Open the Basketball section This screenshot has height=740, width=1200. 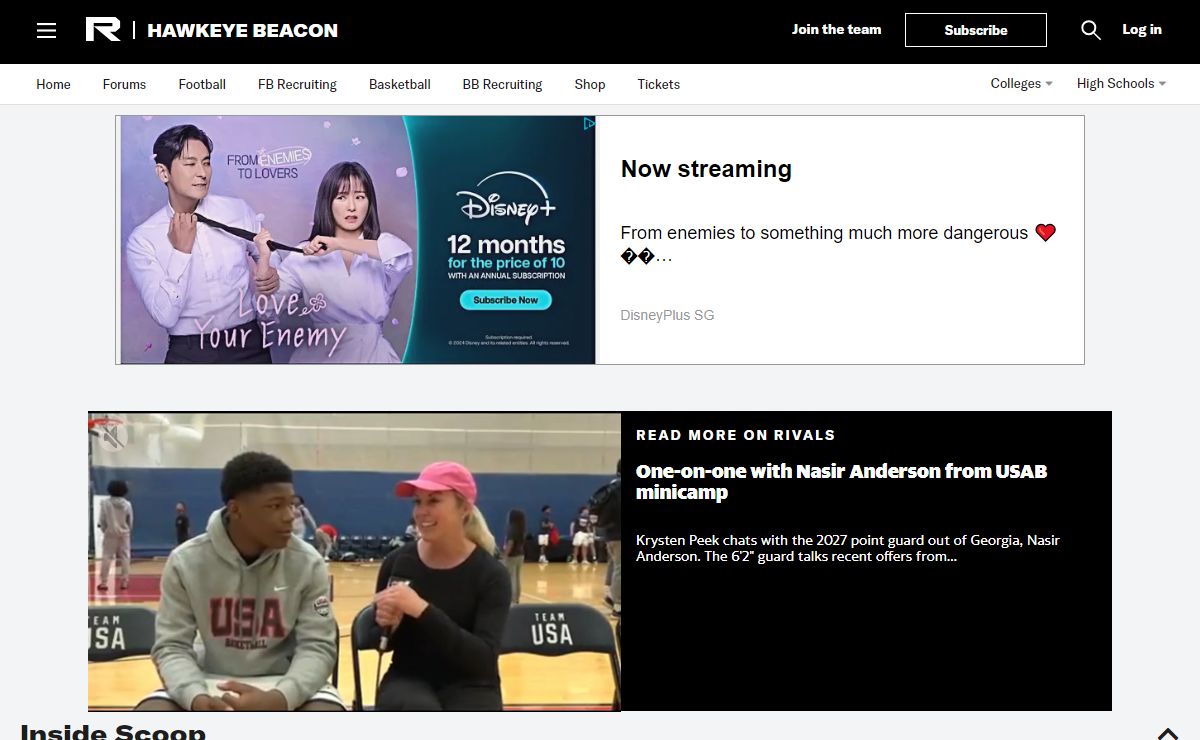point(399,84)
